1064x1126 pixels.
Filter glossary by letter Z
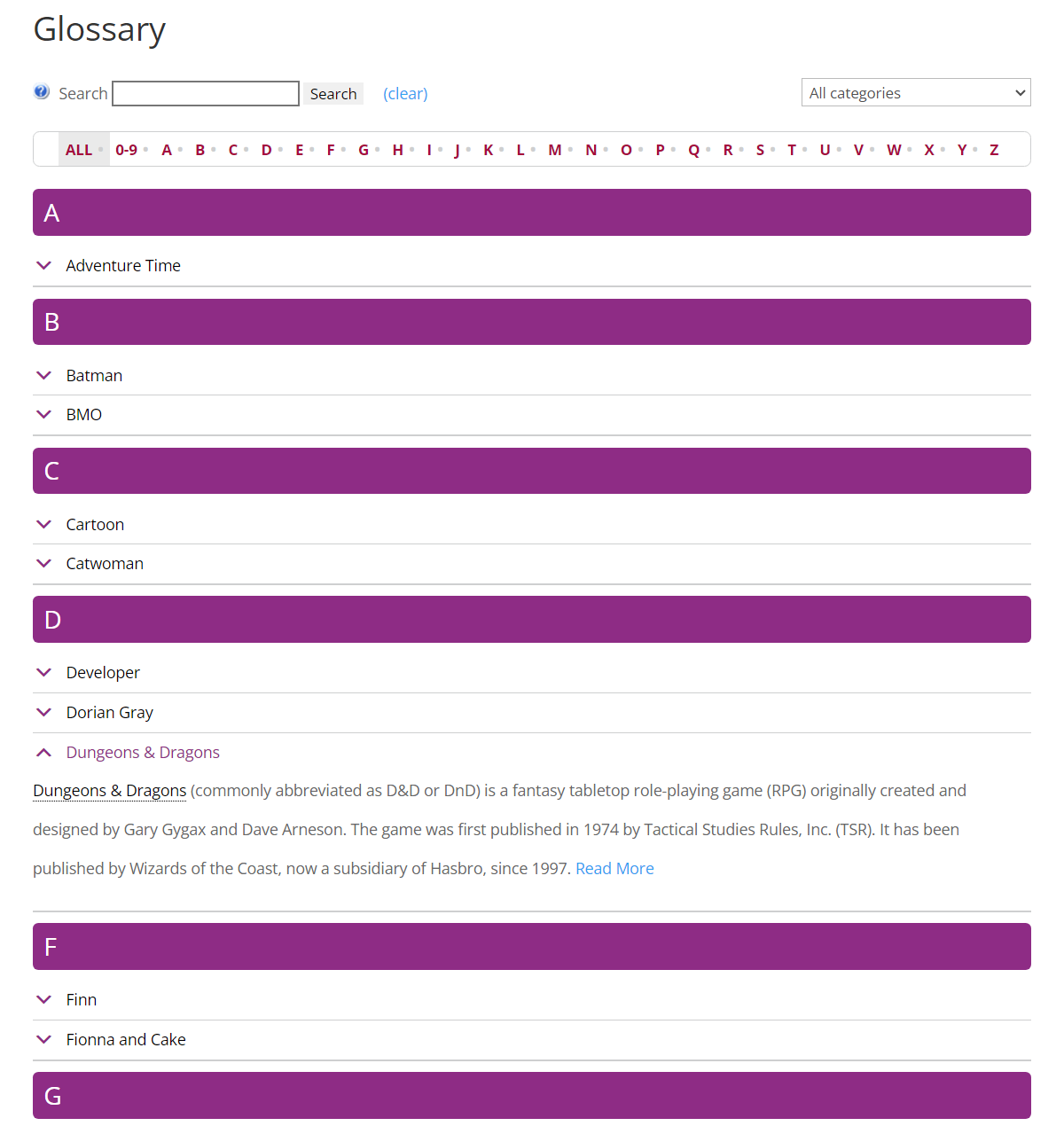point(994,150)
